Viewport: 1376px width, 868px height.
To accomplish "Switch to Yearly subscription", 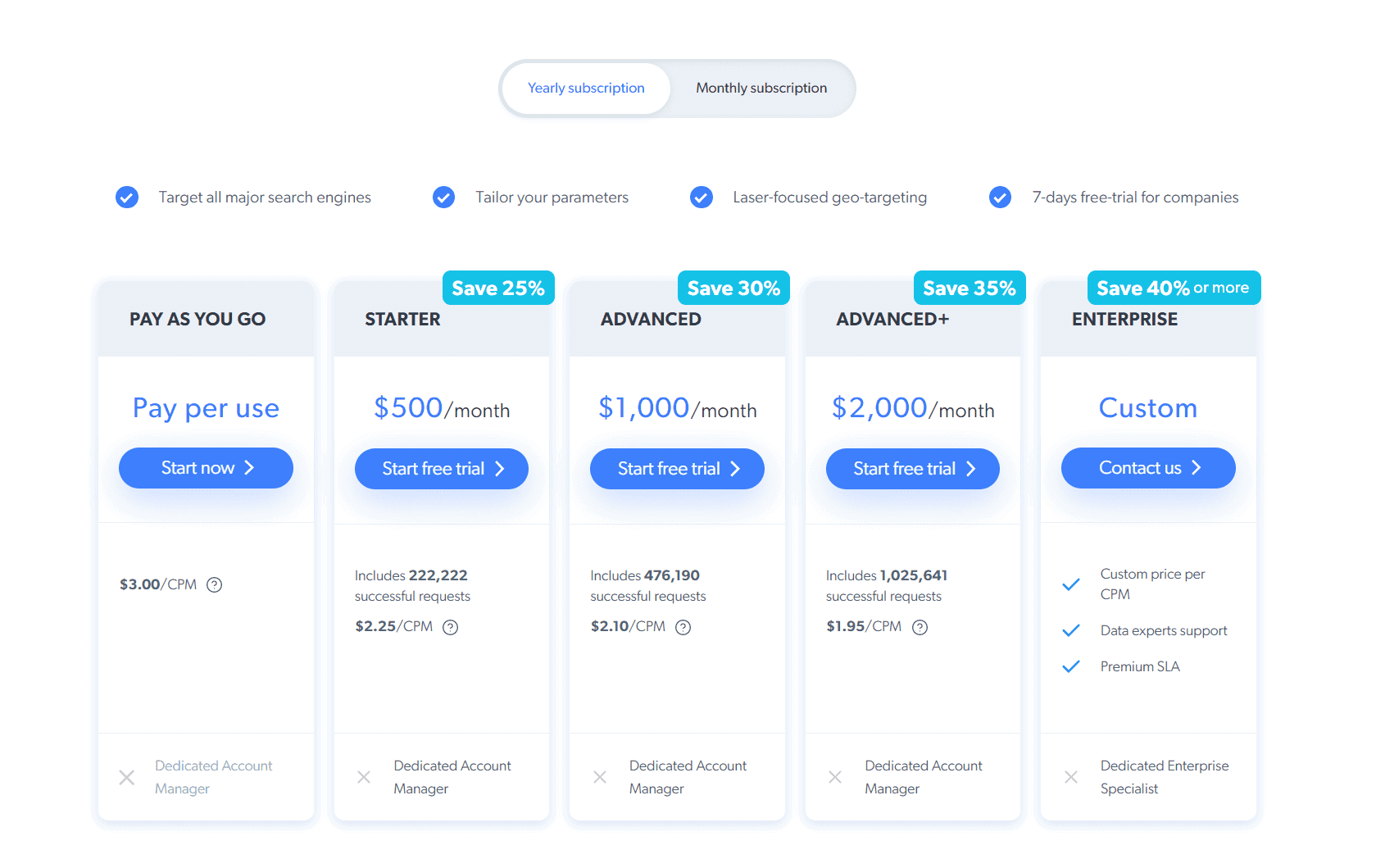I will [586, 89].
